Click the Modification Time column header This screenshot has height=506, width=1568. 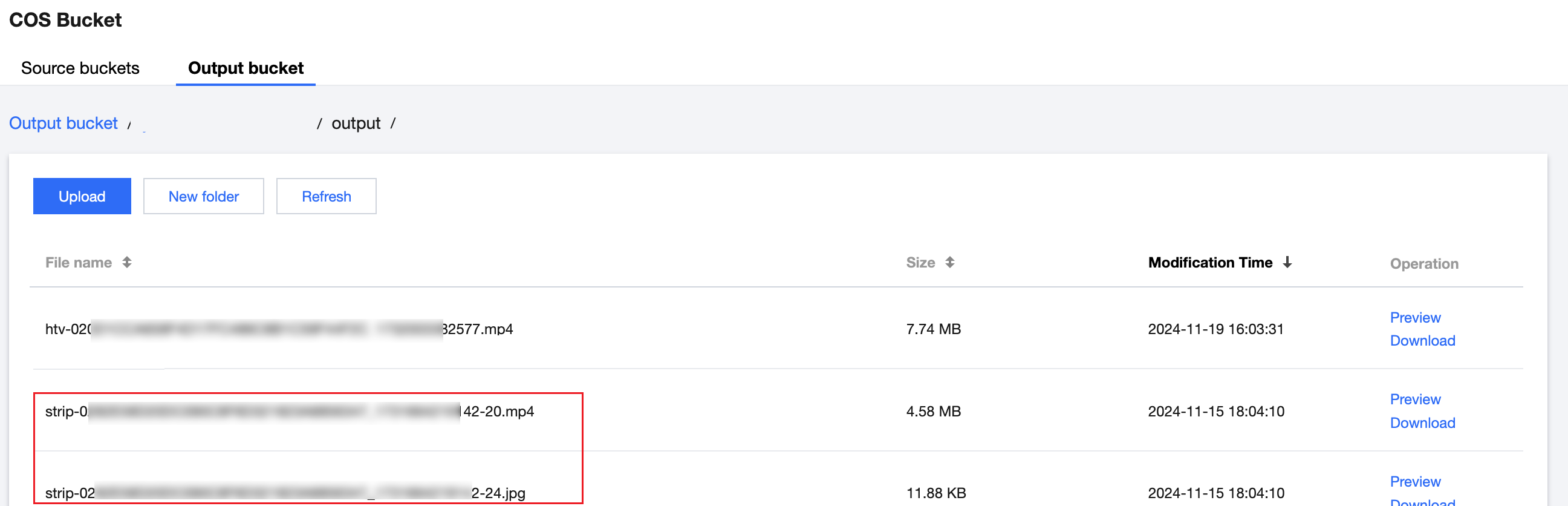point(1209,263)
